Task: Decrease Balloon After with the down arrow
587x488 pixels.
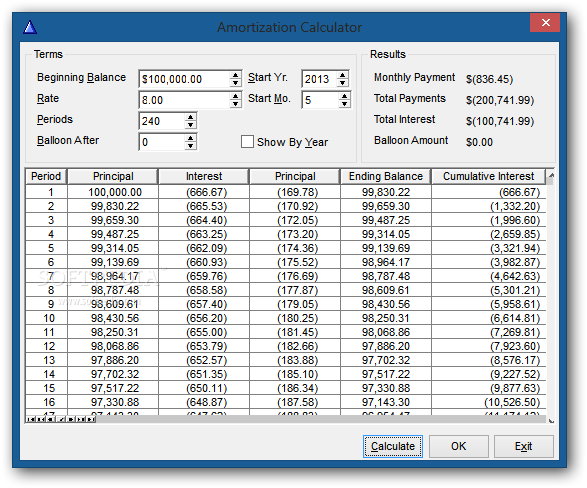Action: point(191,146)
